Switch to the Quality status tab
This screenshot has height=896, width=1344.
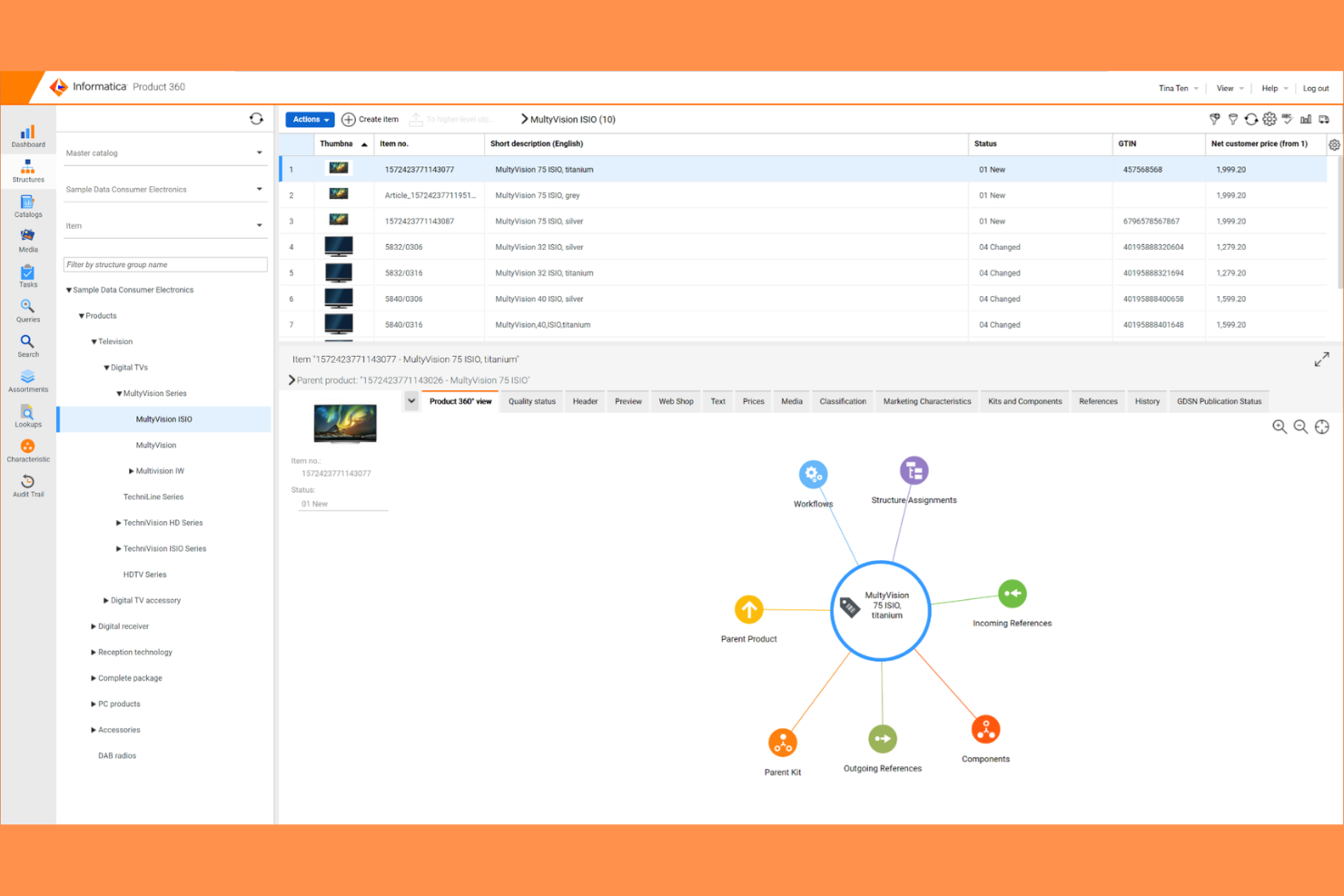[532, 401]
